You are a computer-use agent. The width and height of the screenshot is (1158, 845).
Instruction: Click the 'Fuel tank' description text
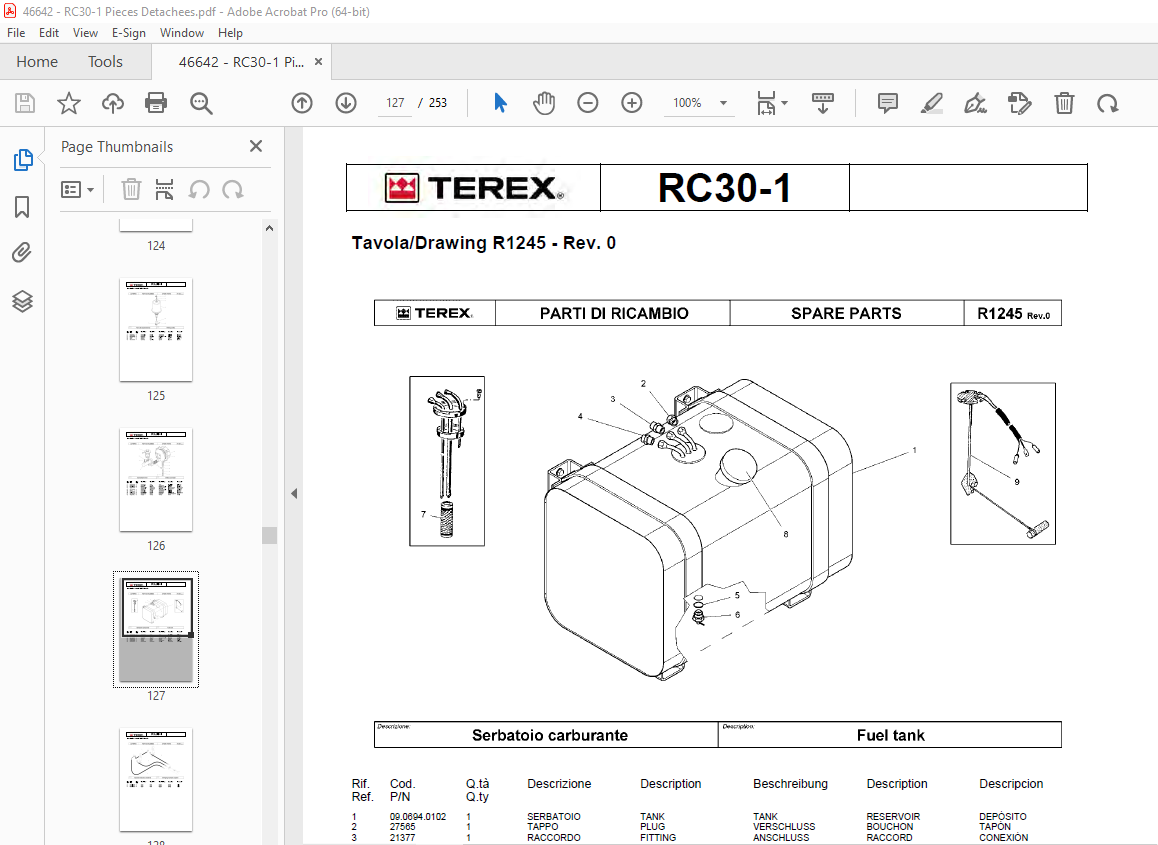tap(891, 735)
